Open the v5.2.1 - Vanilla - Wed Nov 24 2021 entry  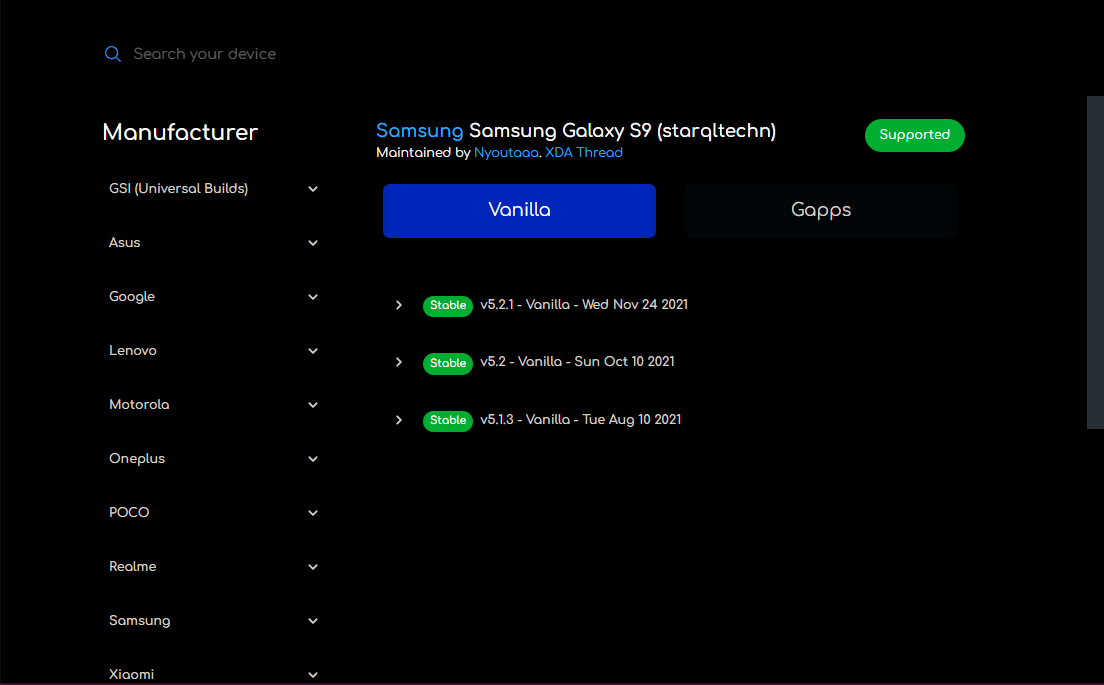tap(584, 304)
